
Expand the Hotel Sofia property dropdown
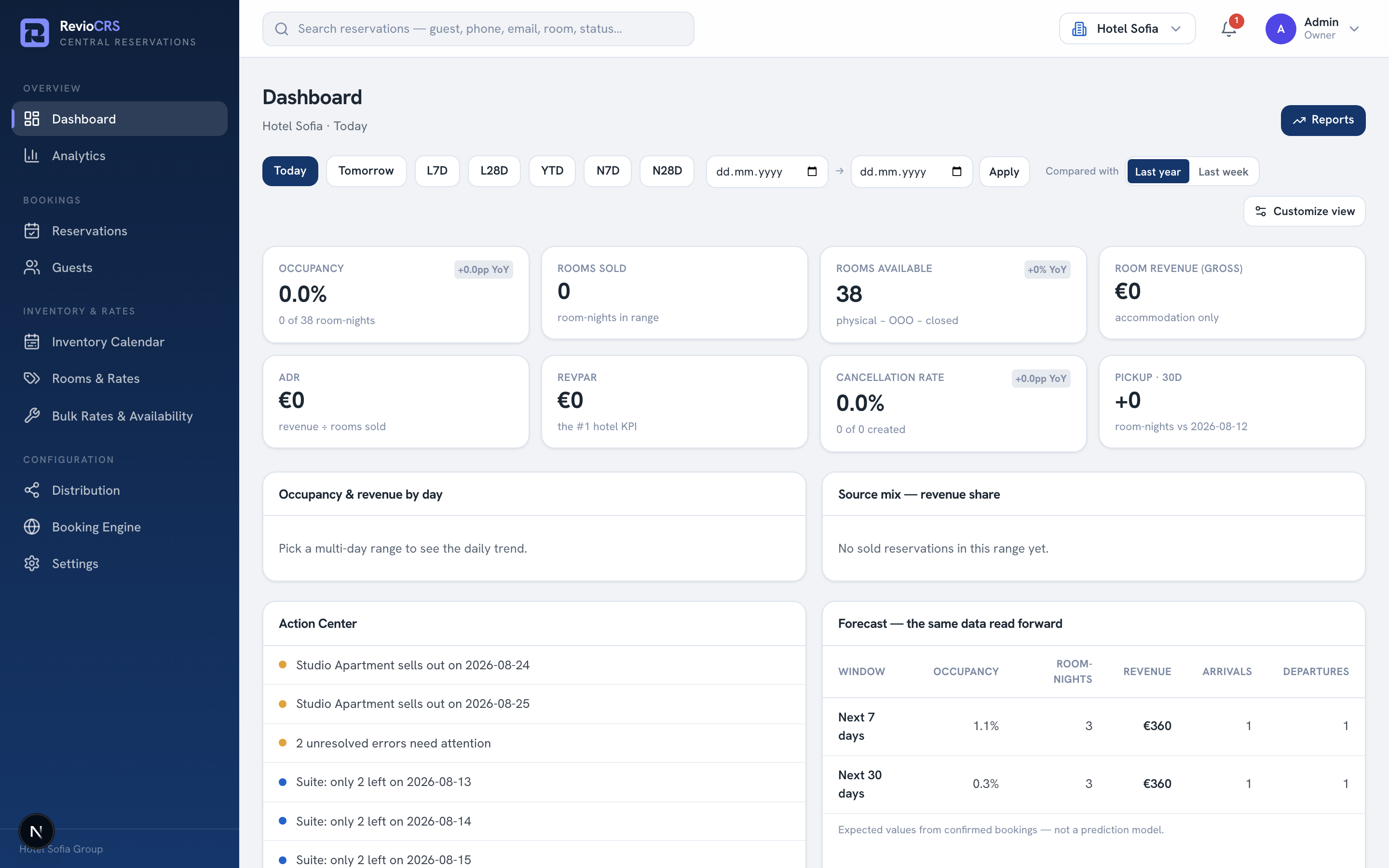coord(1127,29)
